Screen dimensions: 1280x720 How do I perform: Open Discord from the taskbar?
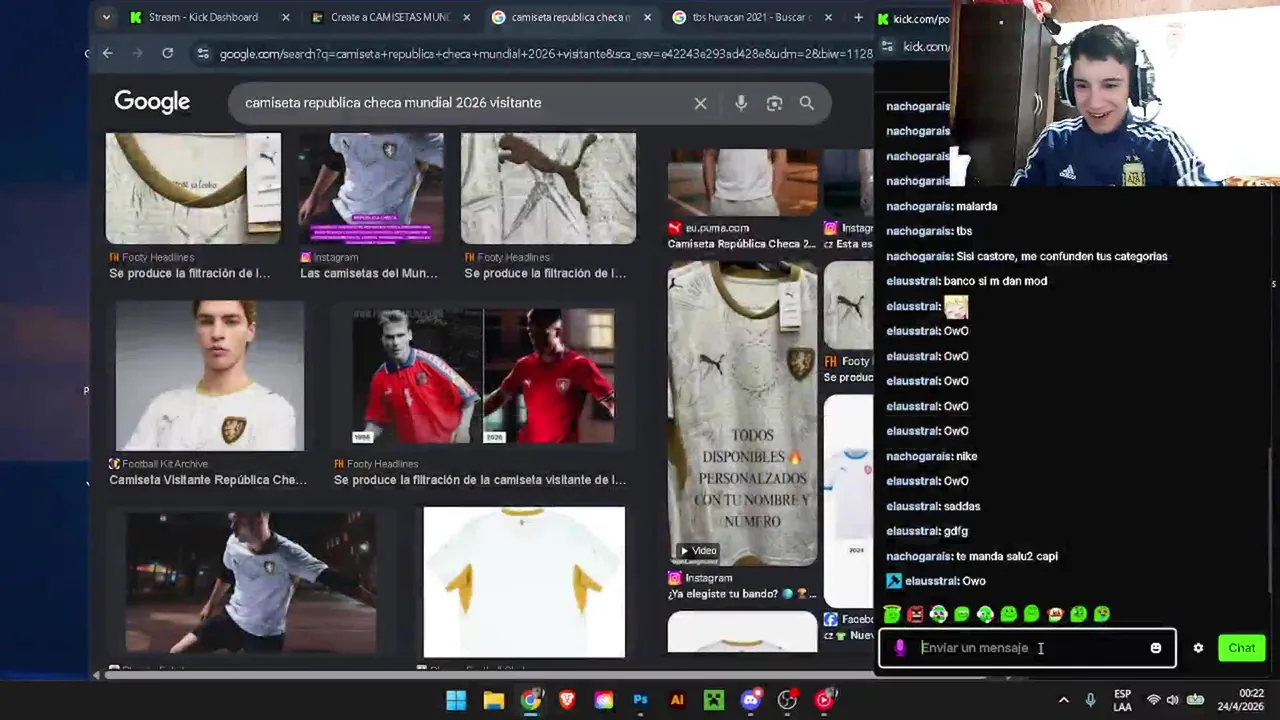tap(751, 700)
